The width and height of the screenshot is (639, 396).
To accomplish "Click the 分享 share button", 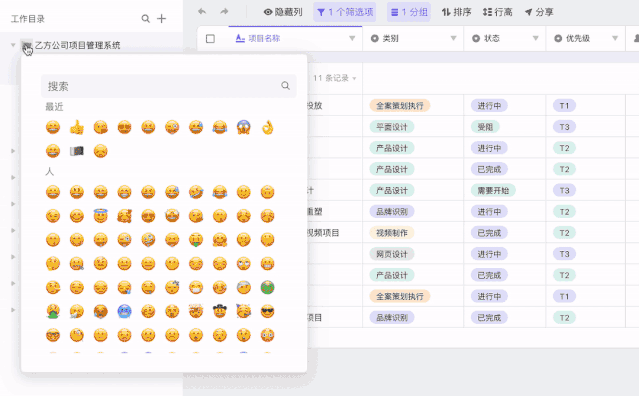I will [539, 12].
